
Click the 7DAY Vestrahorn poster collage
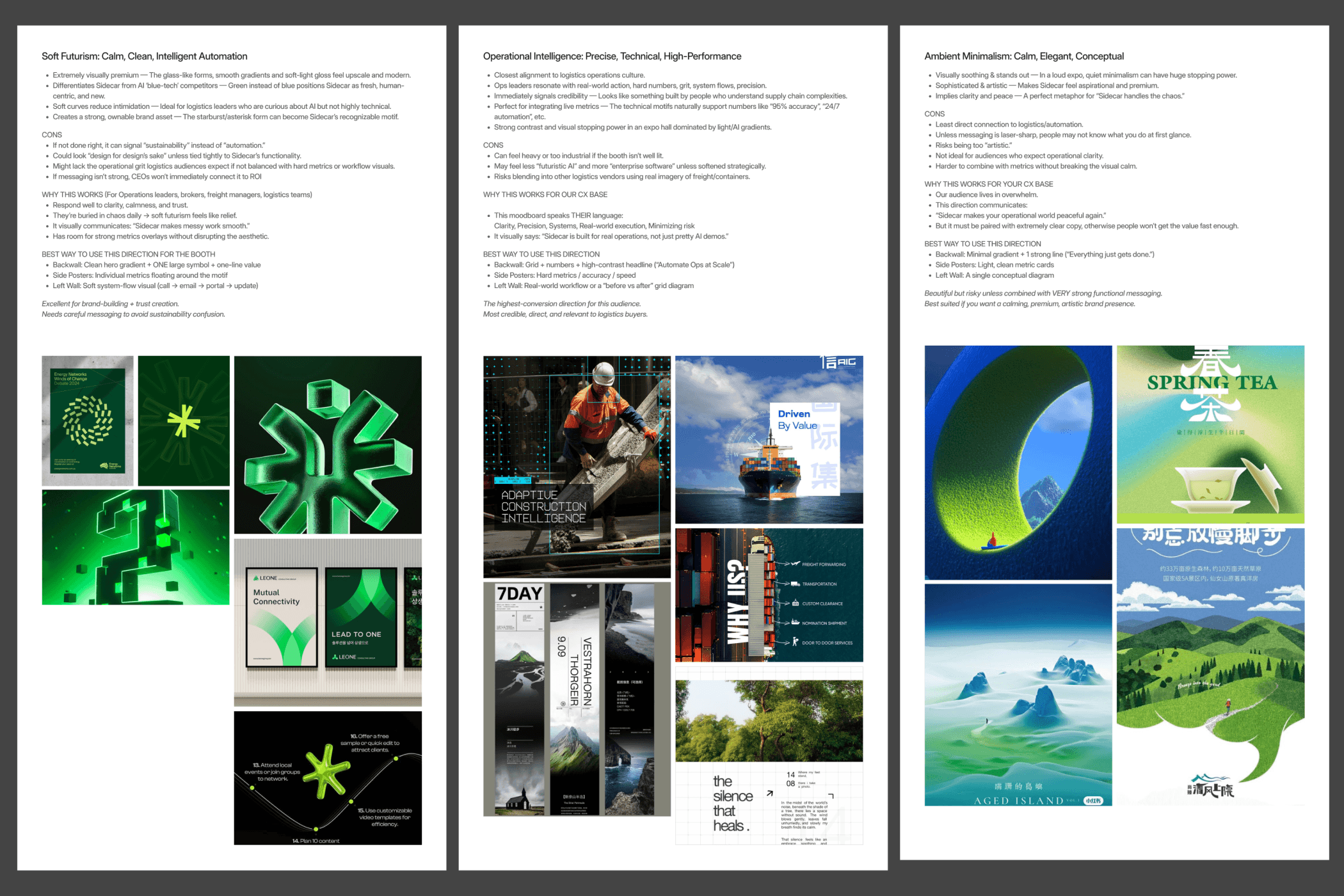click(577, 699)
